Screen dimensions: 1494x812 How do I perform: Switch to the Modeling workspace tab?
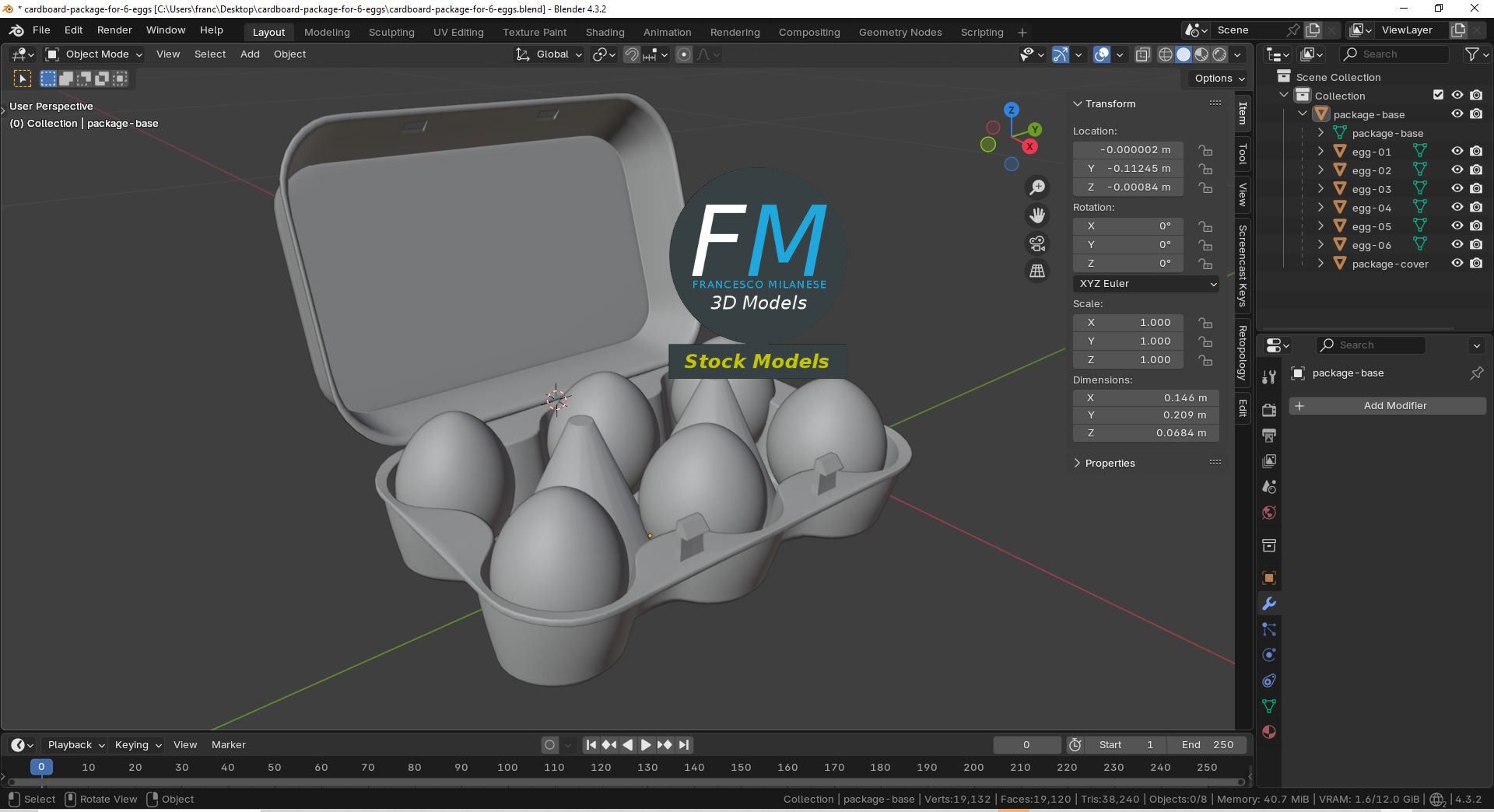327,32
